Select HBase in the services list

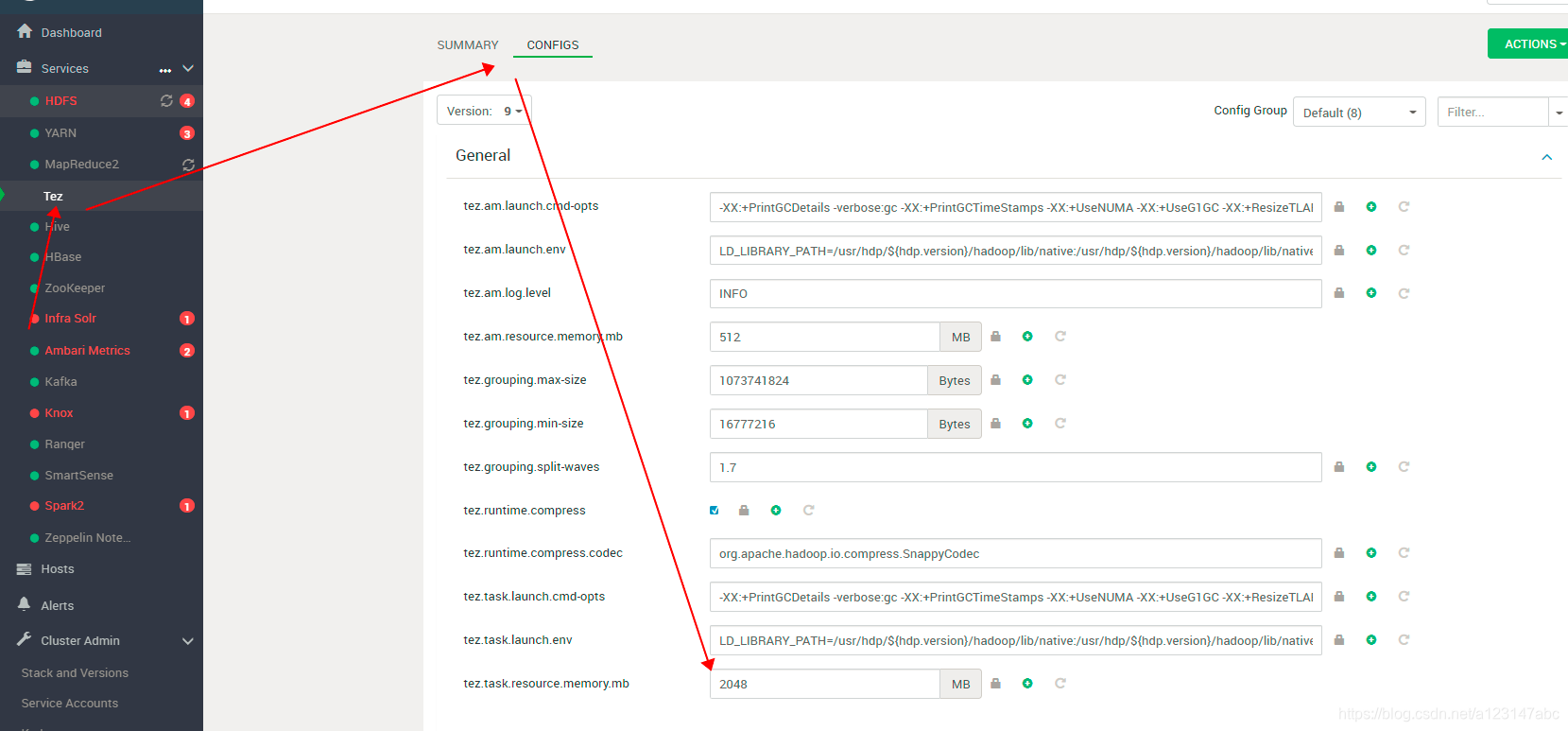(63, 256)
